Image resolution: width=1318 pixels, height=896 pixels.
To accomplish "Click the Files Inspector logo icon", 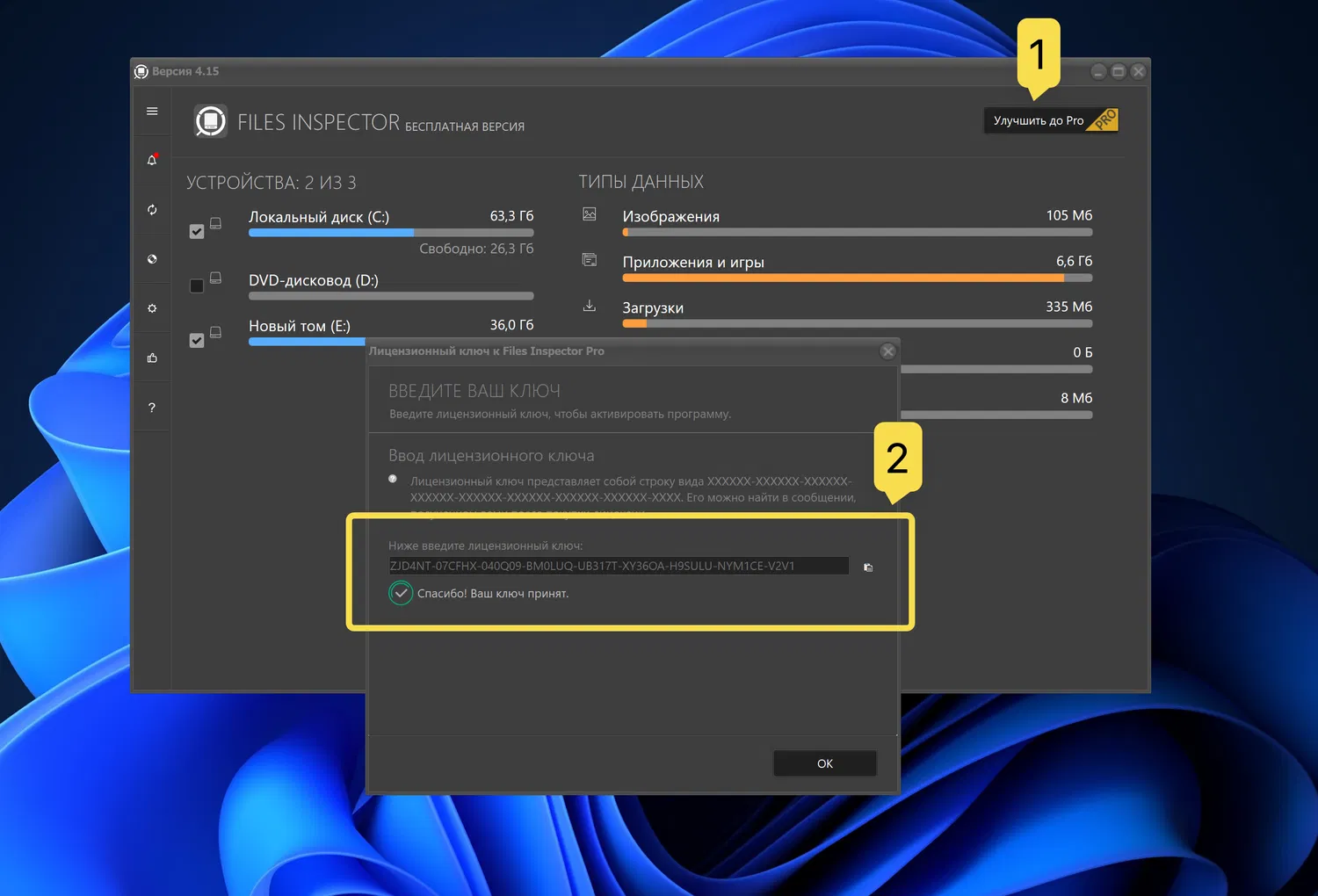I will (x=210, y=120).
